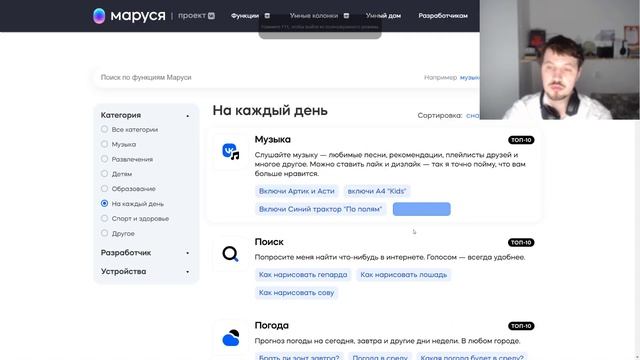
Task: Open the Сортировка dropdown
Action: [473, 116]
